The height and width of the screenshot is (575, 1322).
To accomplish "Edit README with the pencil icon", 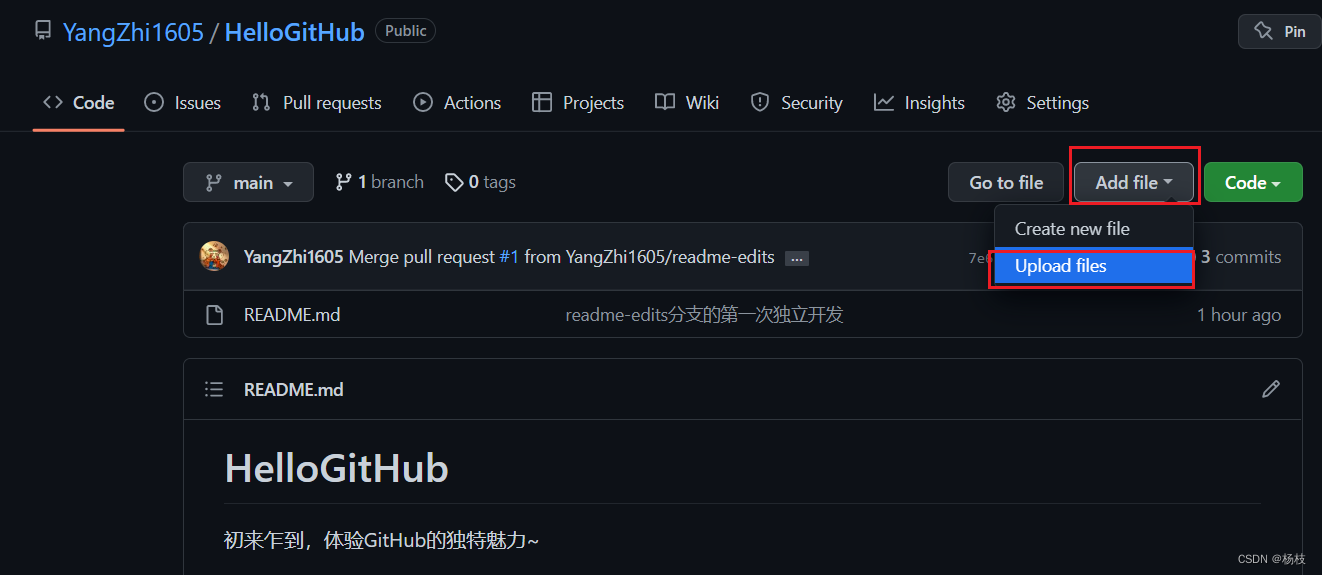I will [x=1271, y=389].
